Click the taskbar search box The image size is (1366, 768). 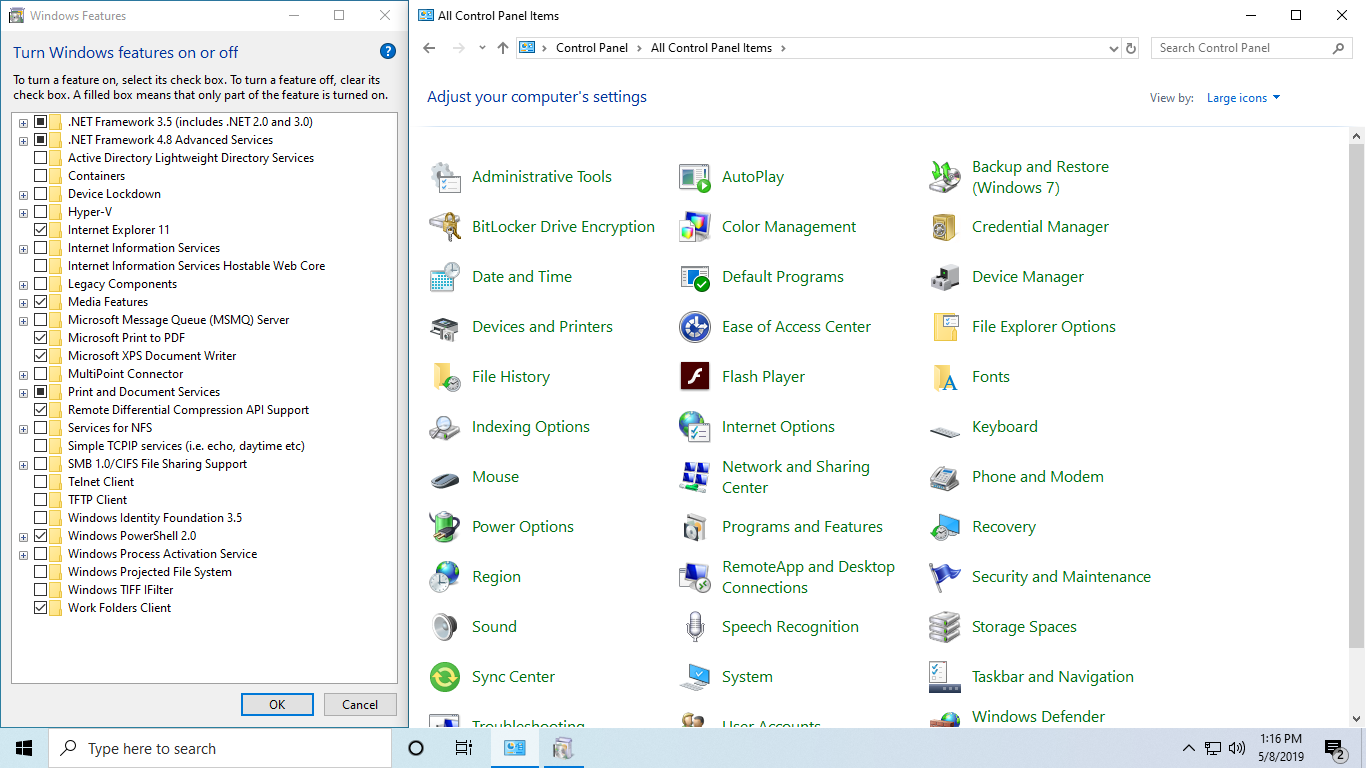(x=220, y=748)
